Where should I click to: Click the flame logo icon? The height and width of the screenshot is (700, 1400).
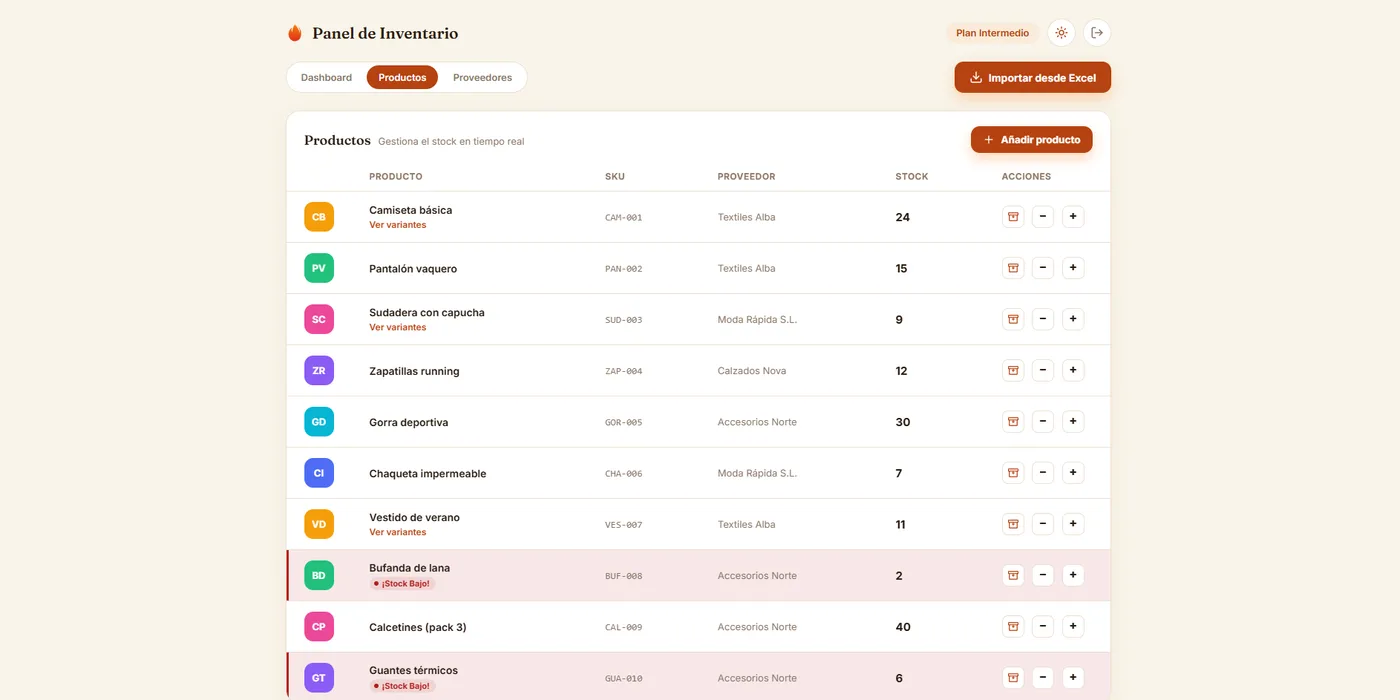[x=295, y=33]
